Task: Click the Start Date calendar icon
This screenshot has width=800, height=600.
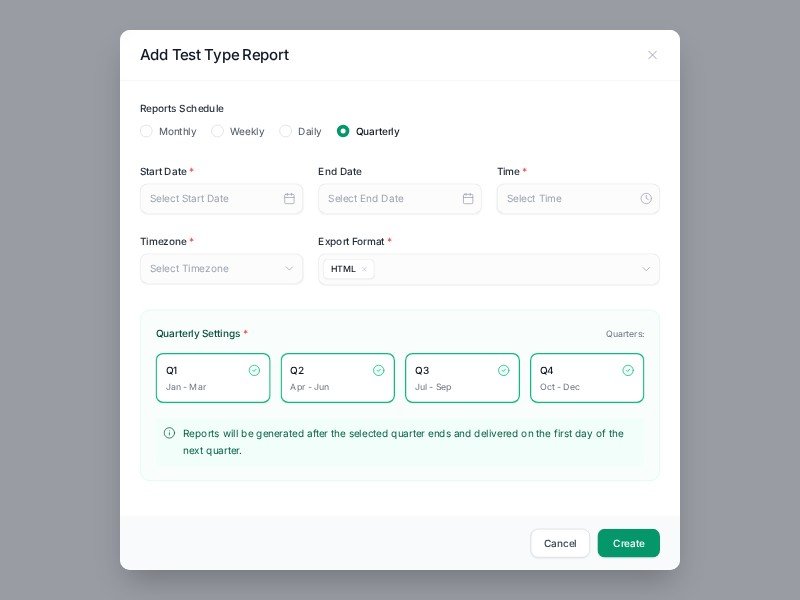Action: (289, 199)
